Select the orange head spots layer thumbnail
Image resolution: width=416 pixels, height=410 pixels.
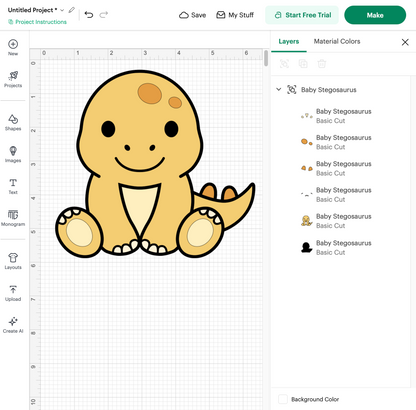[306, 142]
